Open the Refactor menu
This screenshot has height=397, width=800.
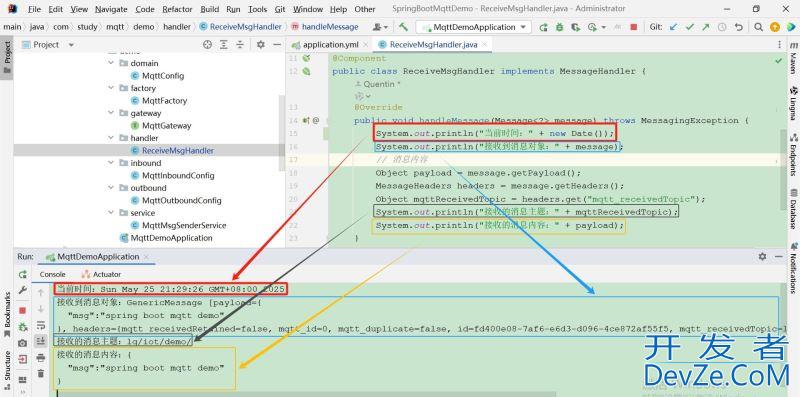coord(178,9)
